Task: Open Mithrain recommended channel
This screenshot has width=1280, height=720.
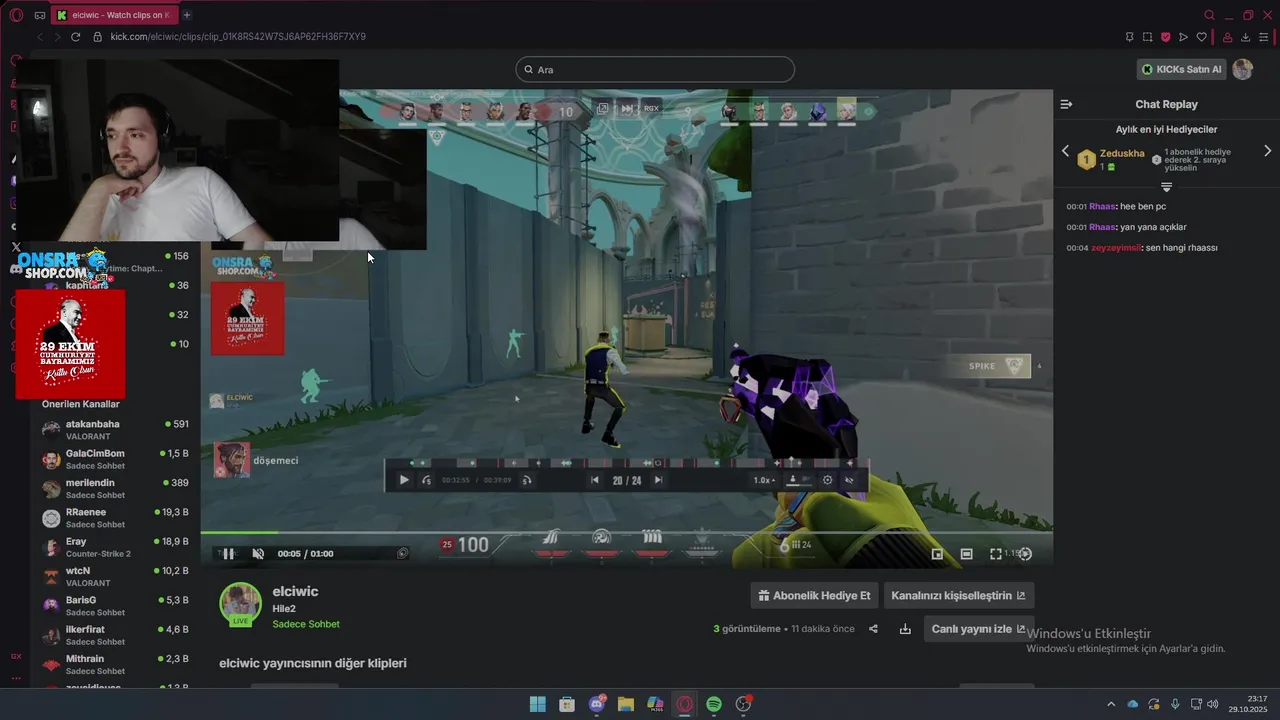Action: click(115, 664)
